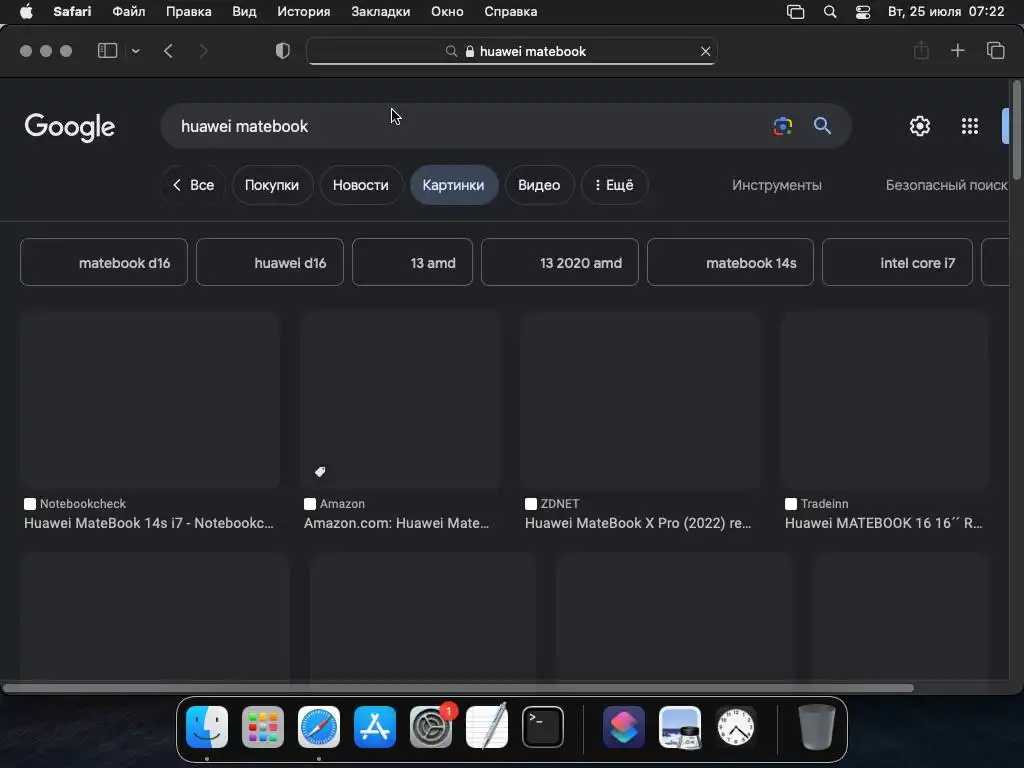Viewport: 1024px width, 768px height.
Task: Open the Справка menu
Action: [x=511, y=12]
